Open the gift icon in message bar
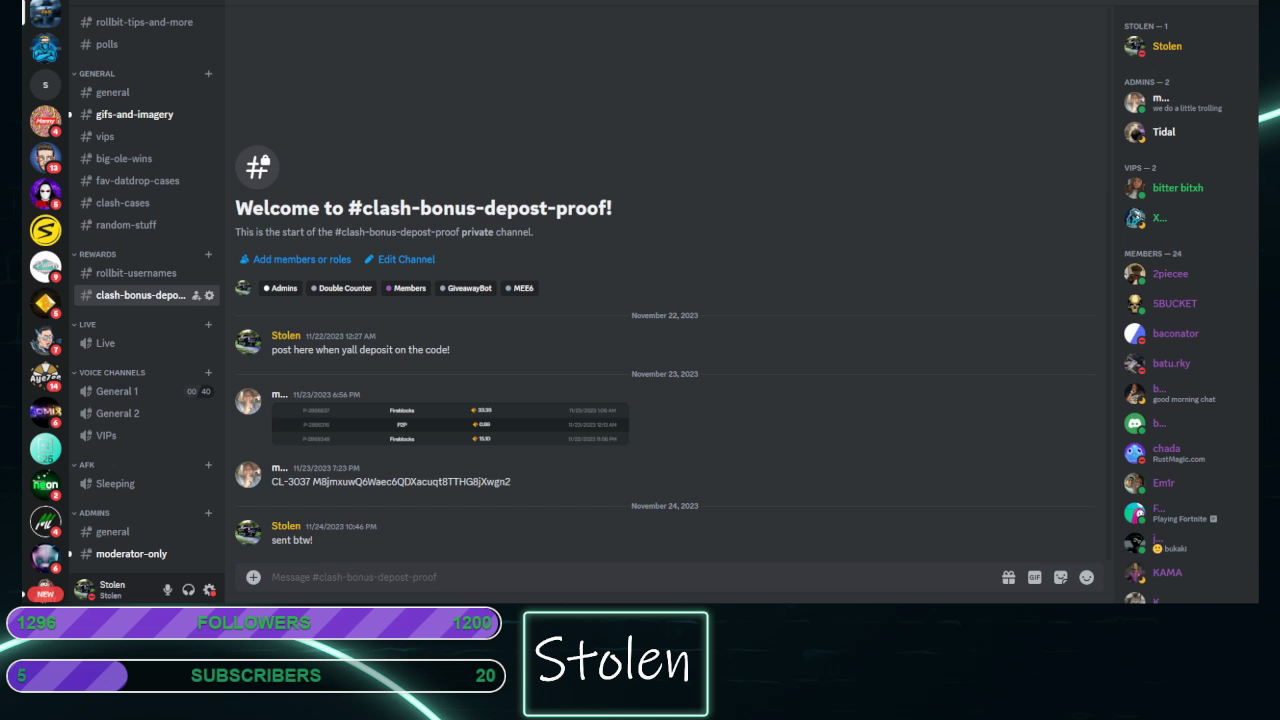 click(x=1009, y=577)
